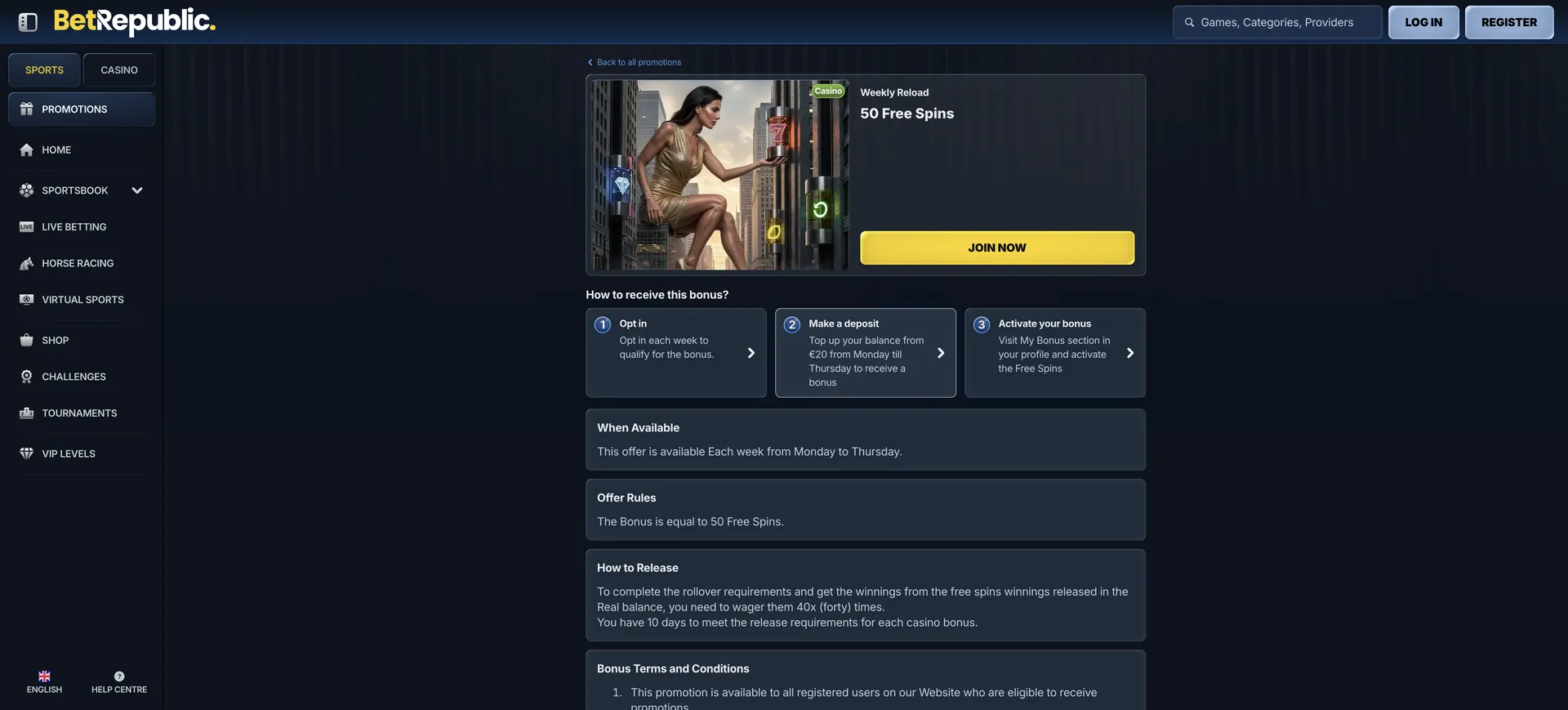Open Horse Racing via its horse icon
The image size is (1568, 710).
(26, 263)
